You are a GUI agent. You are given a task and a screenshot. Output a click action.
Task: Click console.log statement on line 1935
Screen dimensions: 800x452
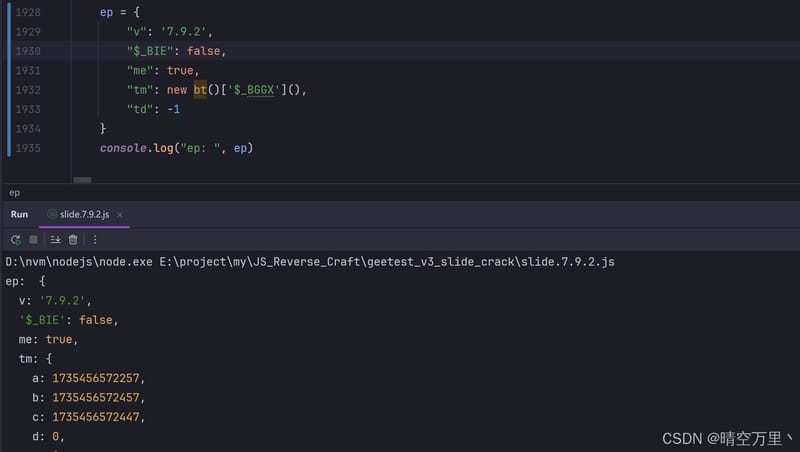(177, 148)
